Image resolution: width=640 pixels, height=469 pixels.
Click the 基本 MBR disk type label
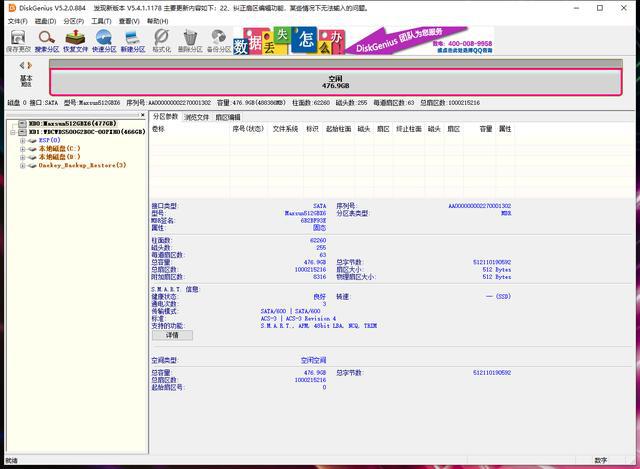pyautogui.click(x=26, y=81)
